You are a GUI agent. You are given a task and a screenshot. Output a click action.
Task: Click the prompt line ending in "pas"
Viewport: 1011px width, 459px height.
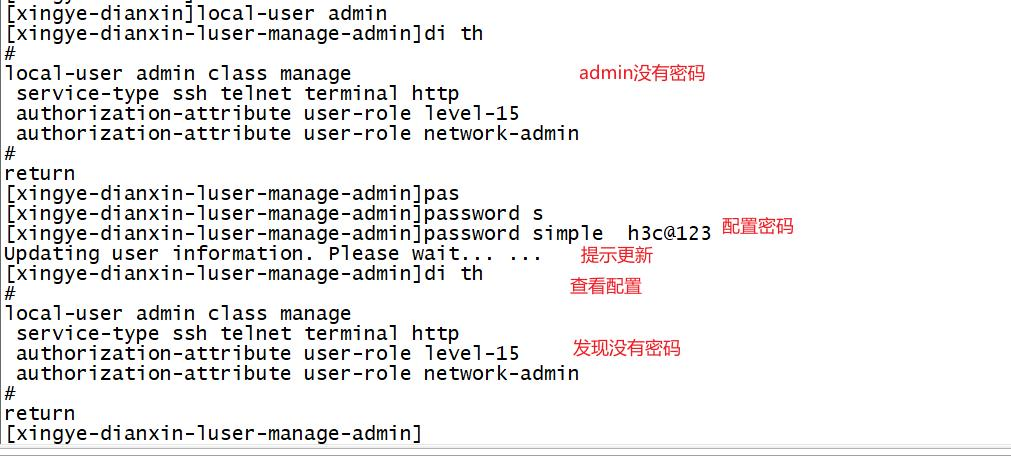pos(232,193)
